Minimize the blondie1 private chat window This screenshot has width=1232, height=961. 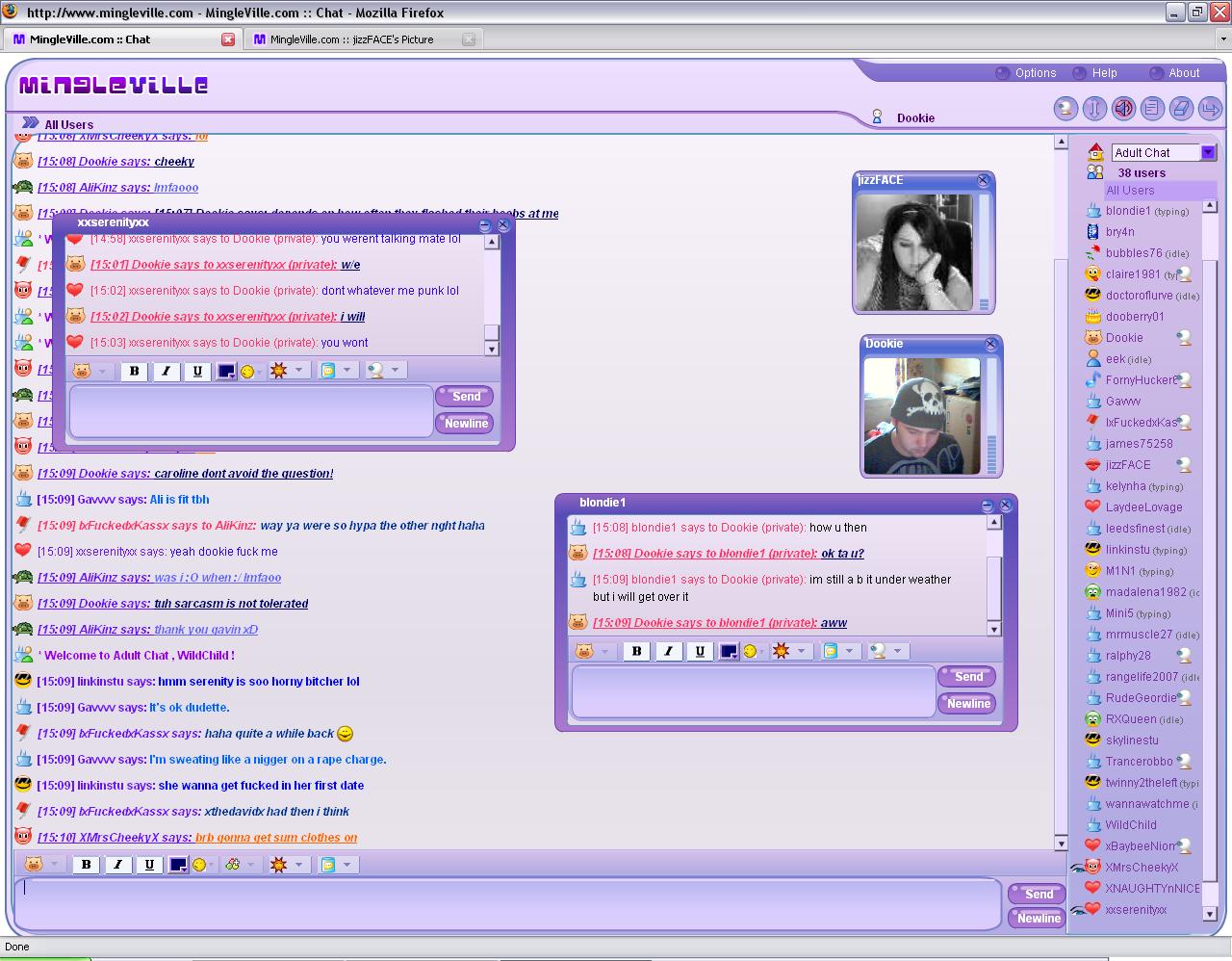(988, 505)
